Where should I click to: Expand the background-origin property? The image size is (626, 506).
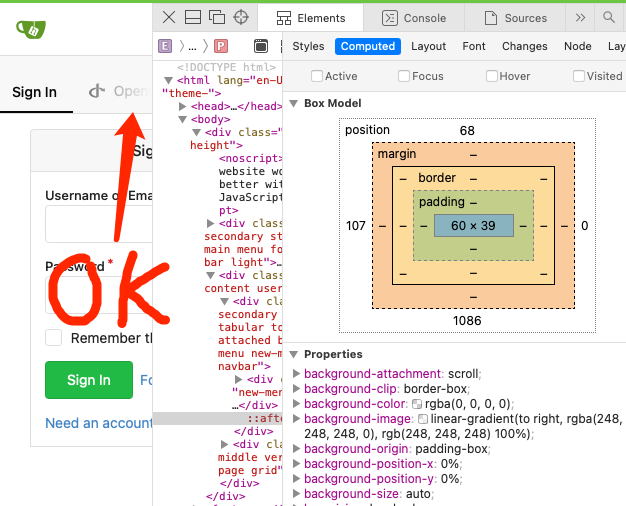coord(296,449)
